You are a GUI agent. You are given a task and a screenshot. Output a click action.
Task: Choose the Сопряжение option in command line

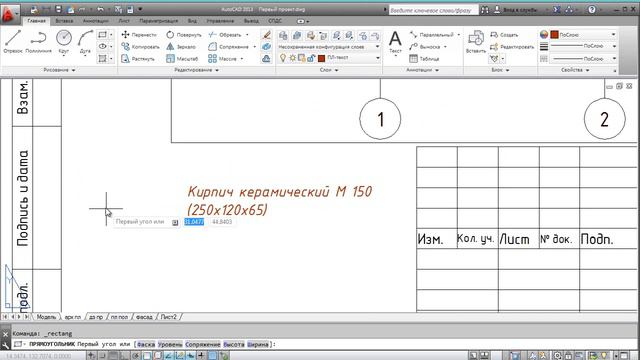coord(202,344)
